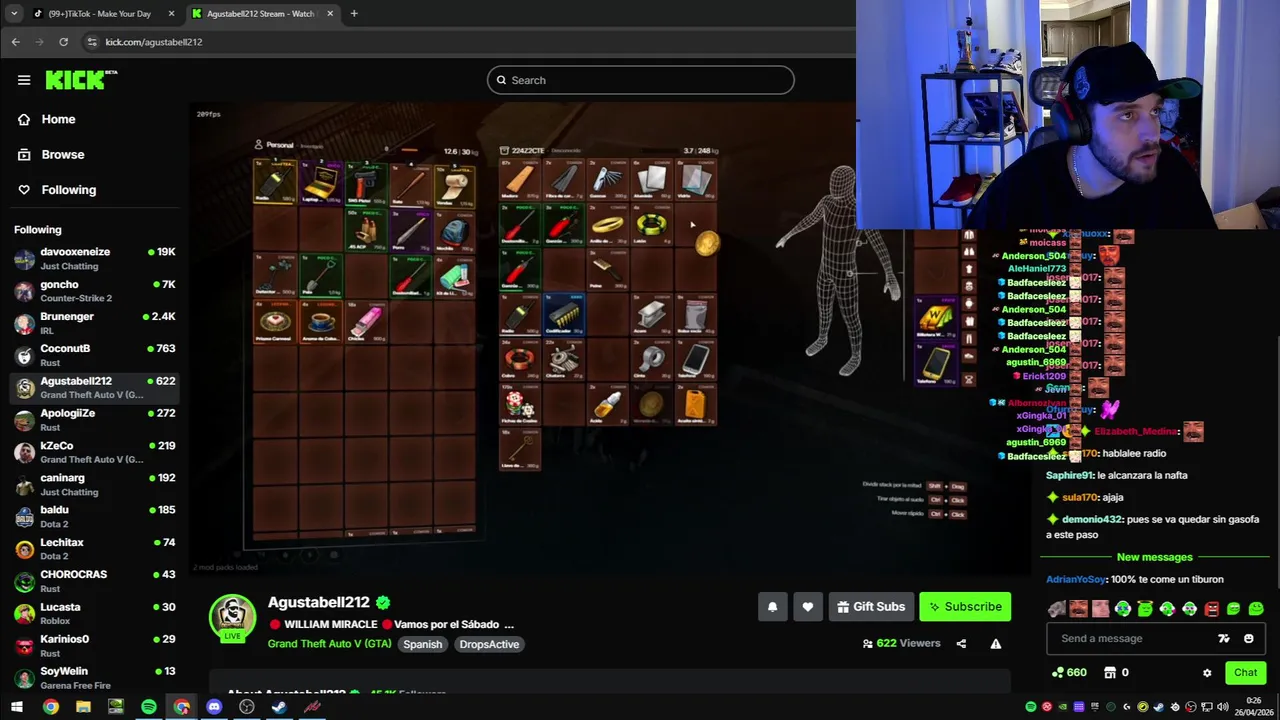Viewport: 1280px width, 720px height.
Task: Open the Grand Theft Auto V (GTA) category link
Action: [x=329, y=644]
